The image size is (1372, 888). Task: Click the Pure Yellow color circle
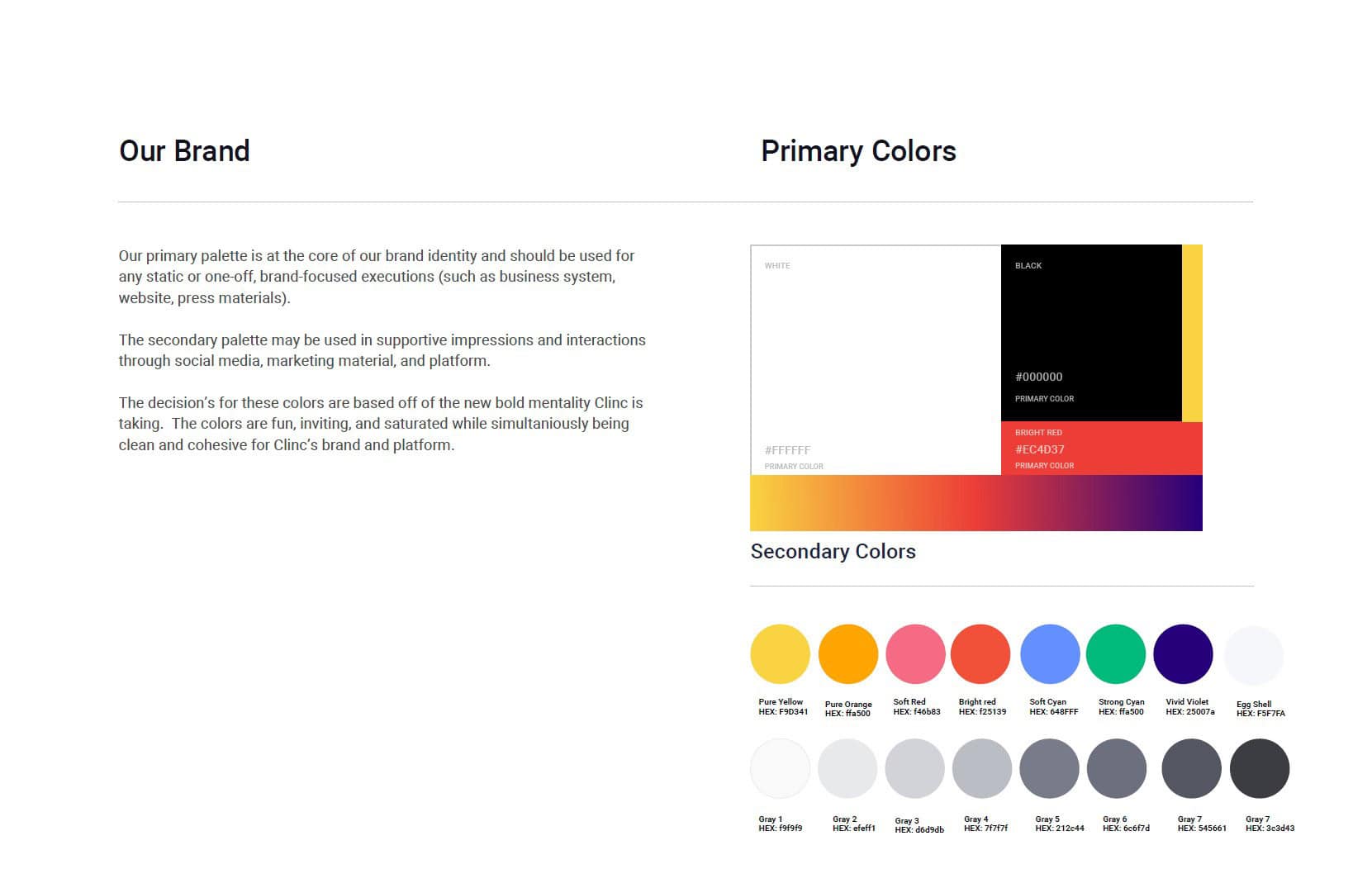[780, 654]
